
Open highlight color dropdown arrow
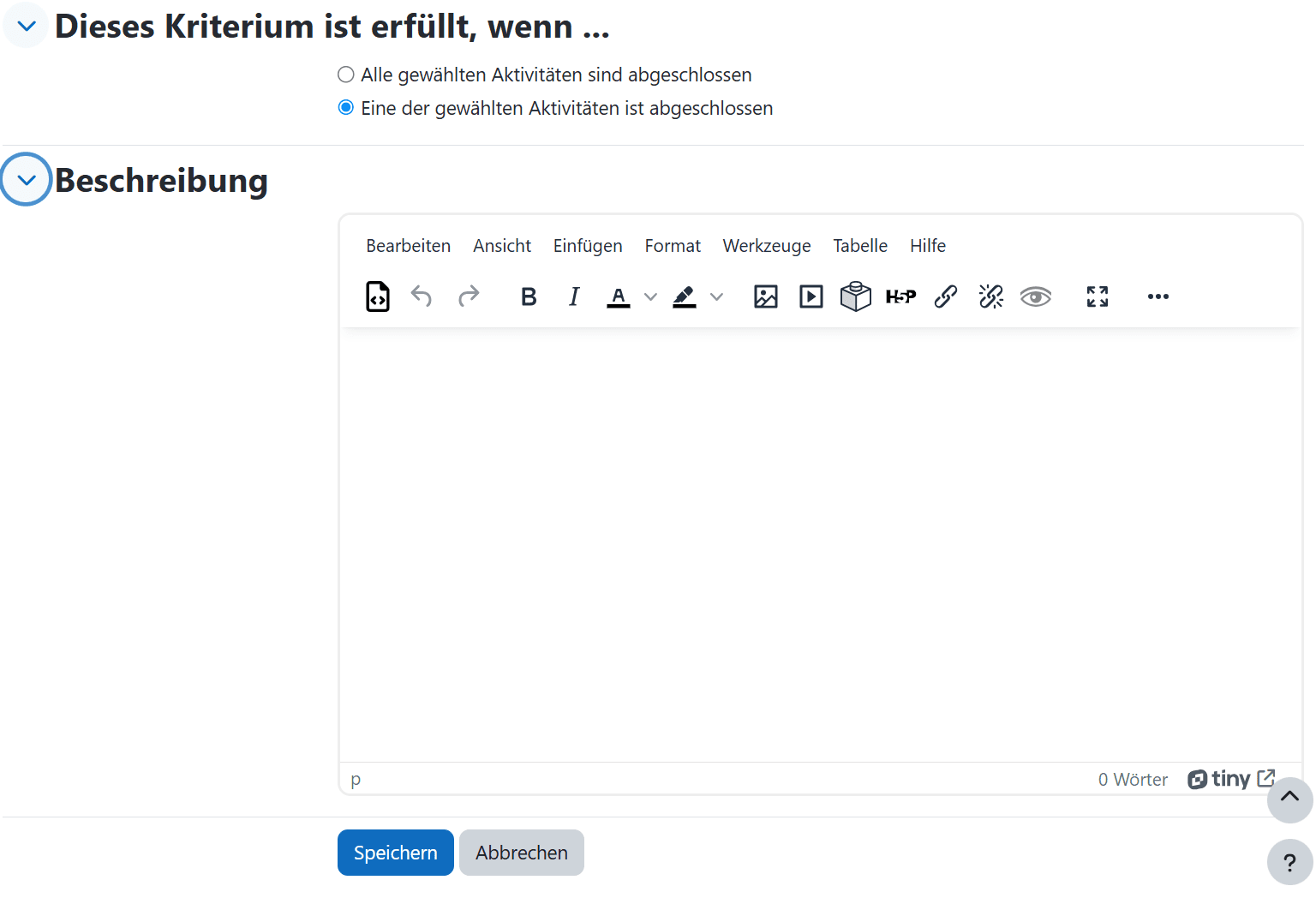(x=717, y=296)
